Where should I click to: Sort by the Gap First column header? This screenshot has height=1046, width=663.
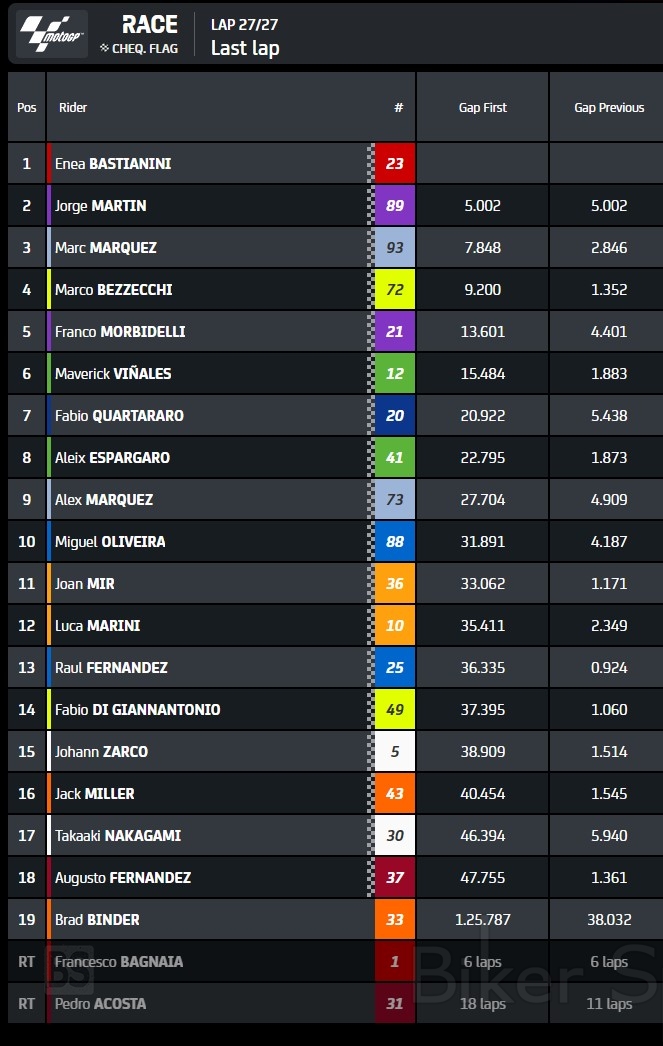point(482,108)
